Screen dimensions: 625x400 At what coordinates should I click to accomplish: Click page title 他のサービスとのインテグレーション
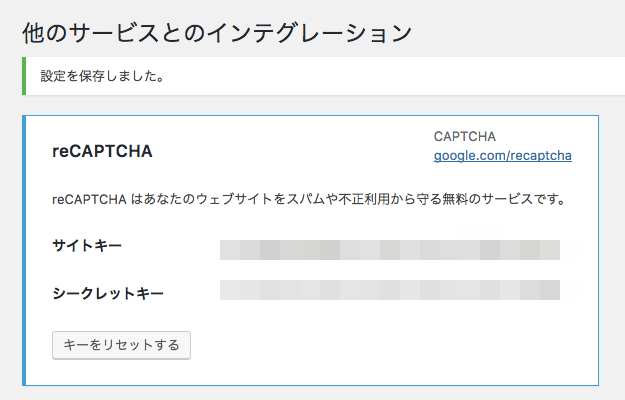pyautogui.click(x=217, y=33)
